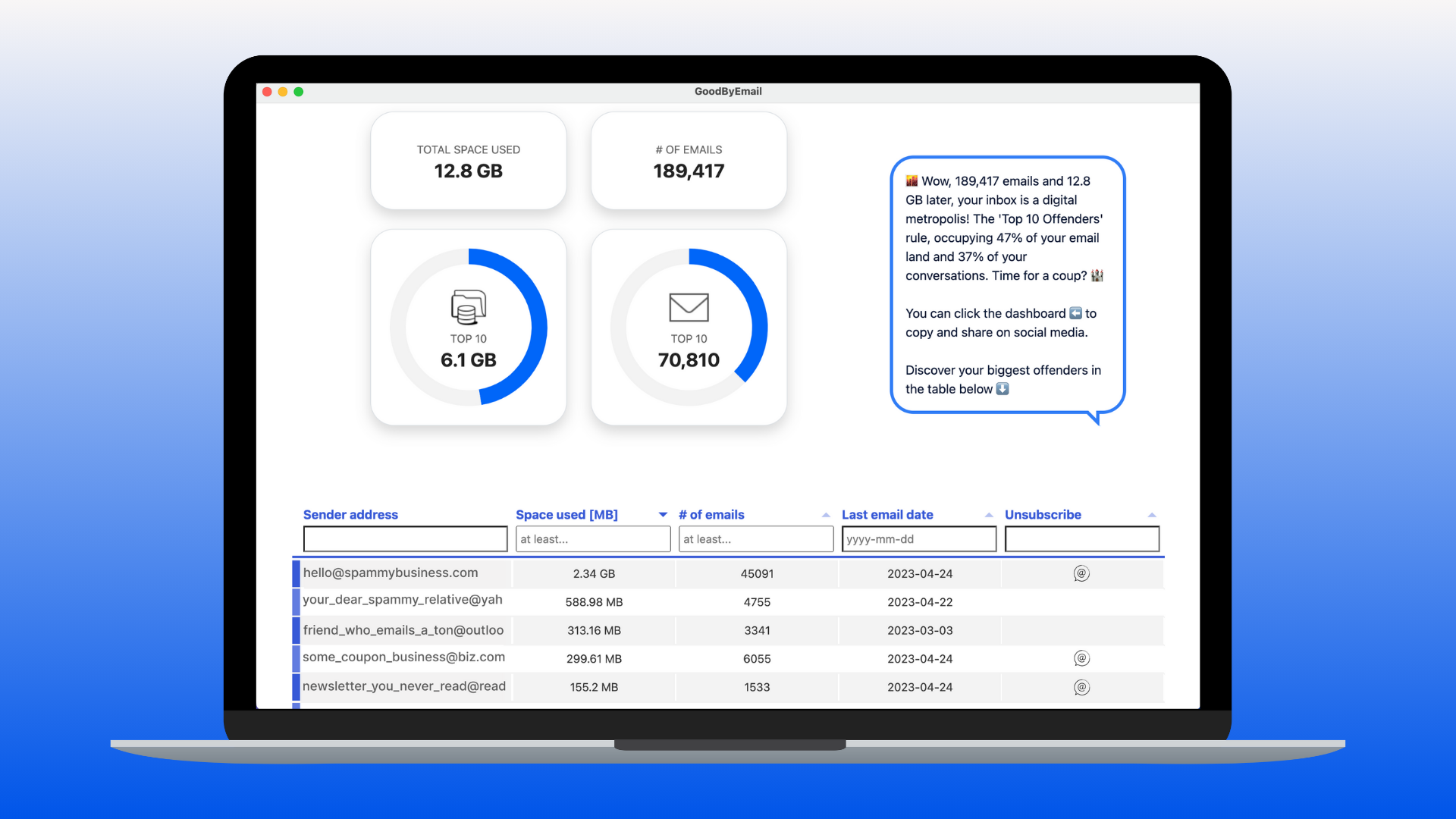This screenshot has height=819, width=1456.
Task: Select the your_dear_spammy_relative sender row
Action: point(403,601)
